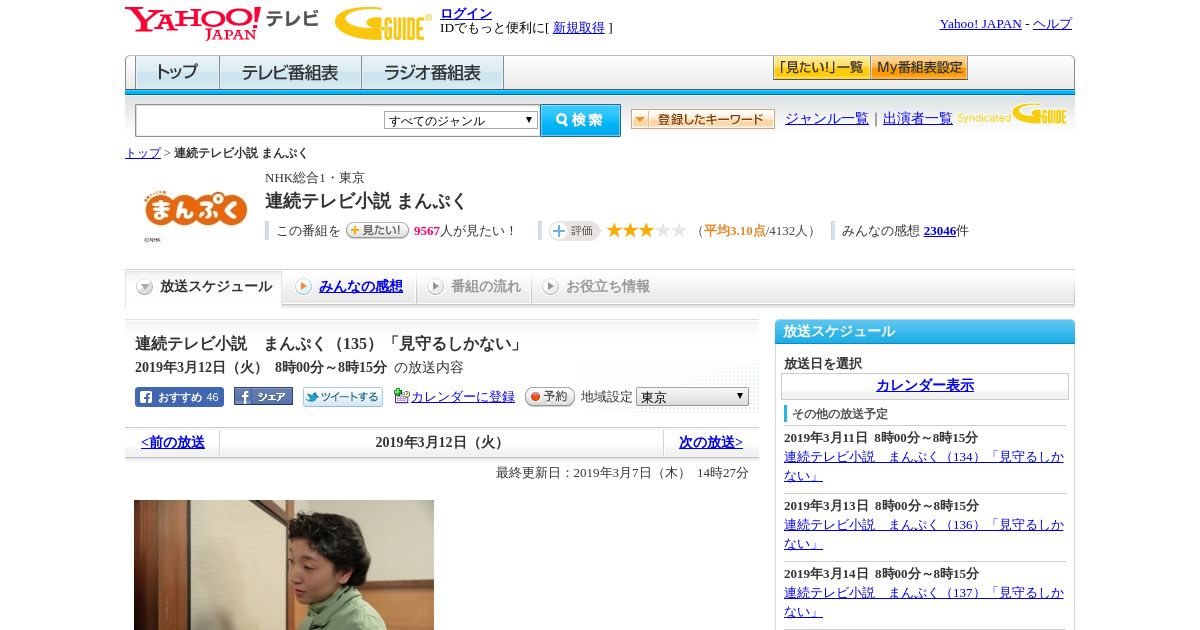Click the お役立ち情報 tab arrow icon
This screenshot has width=1200, height=630.
coord(550,287)
